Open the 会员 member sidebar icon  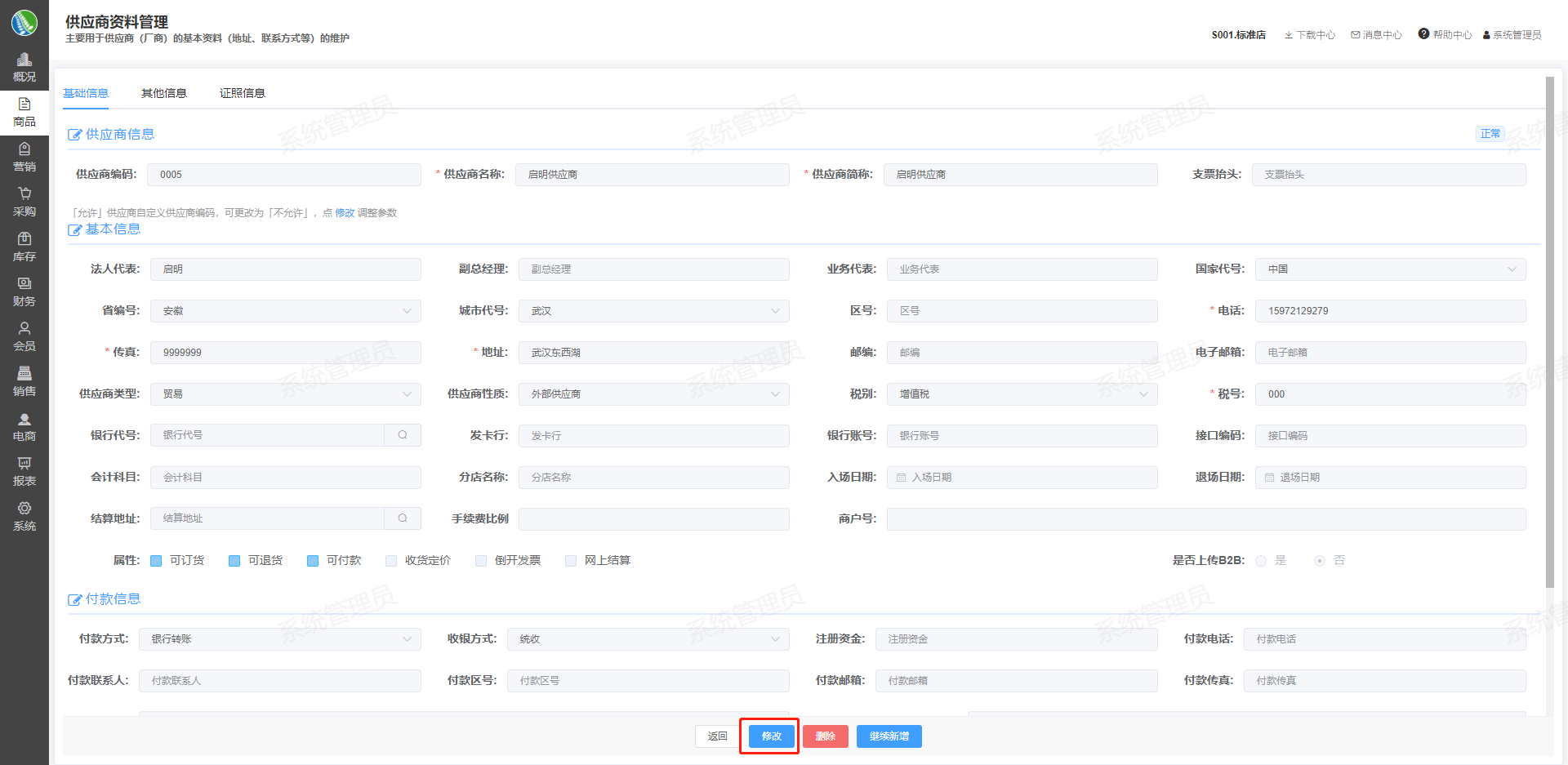[x=24, y=328]
